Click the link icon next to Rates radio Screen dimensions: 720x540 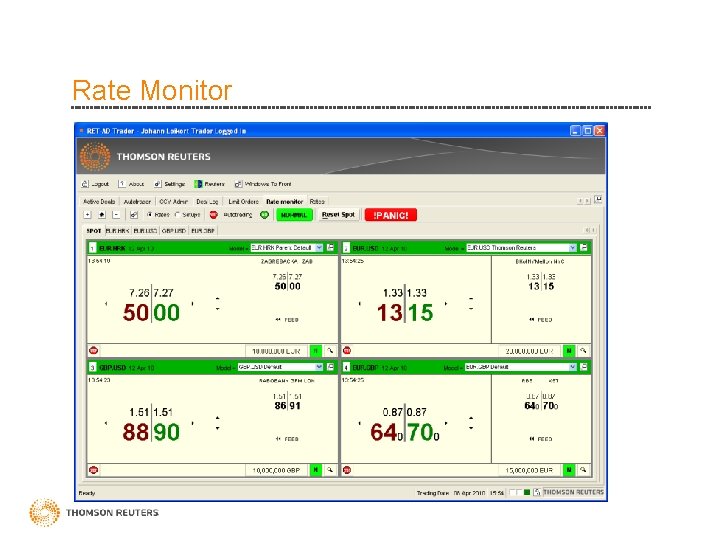point(134,215)
